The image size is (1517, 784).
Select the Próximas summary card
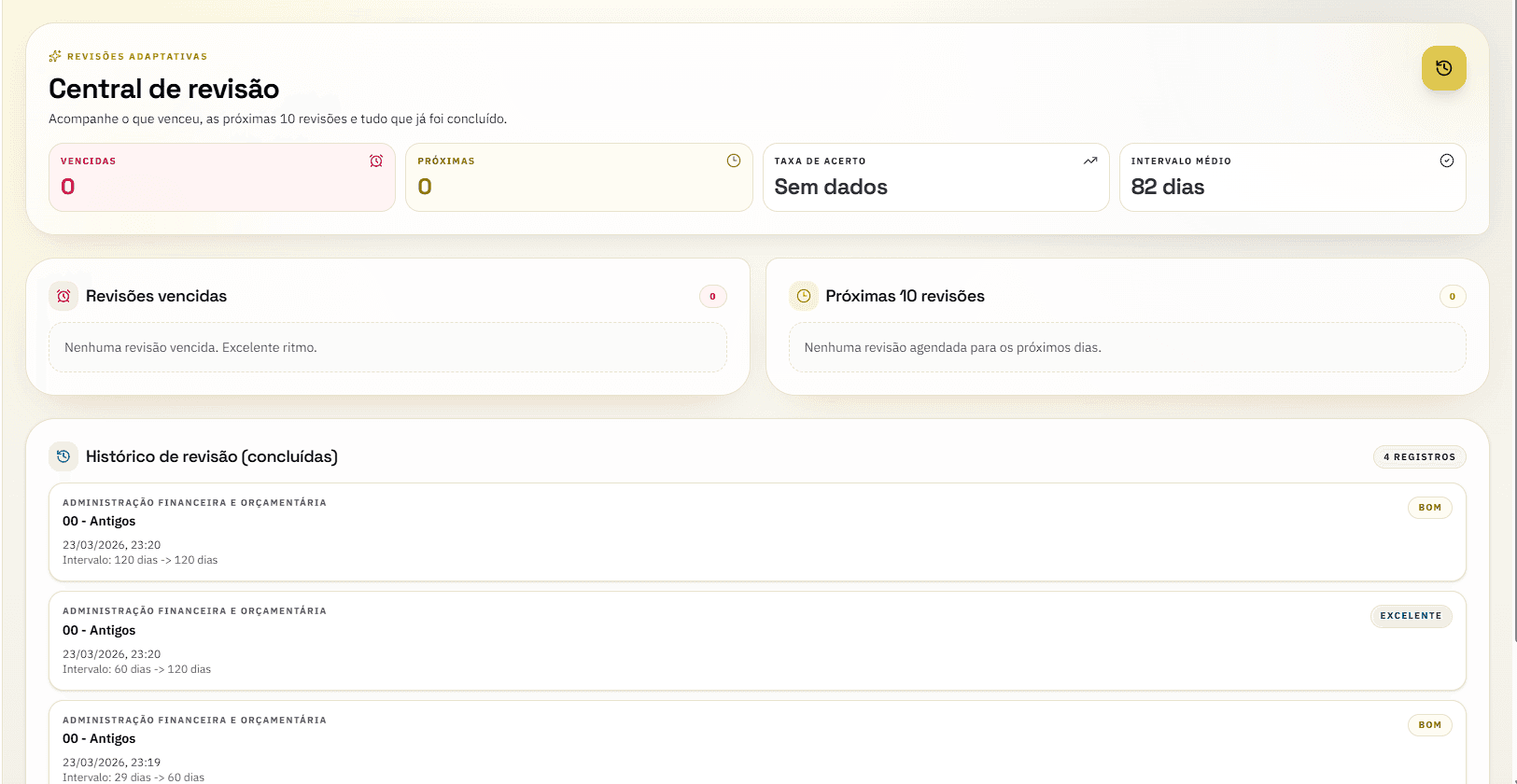(x=579, y=177)
